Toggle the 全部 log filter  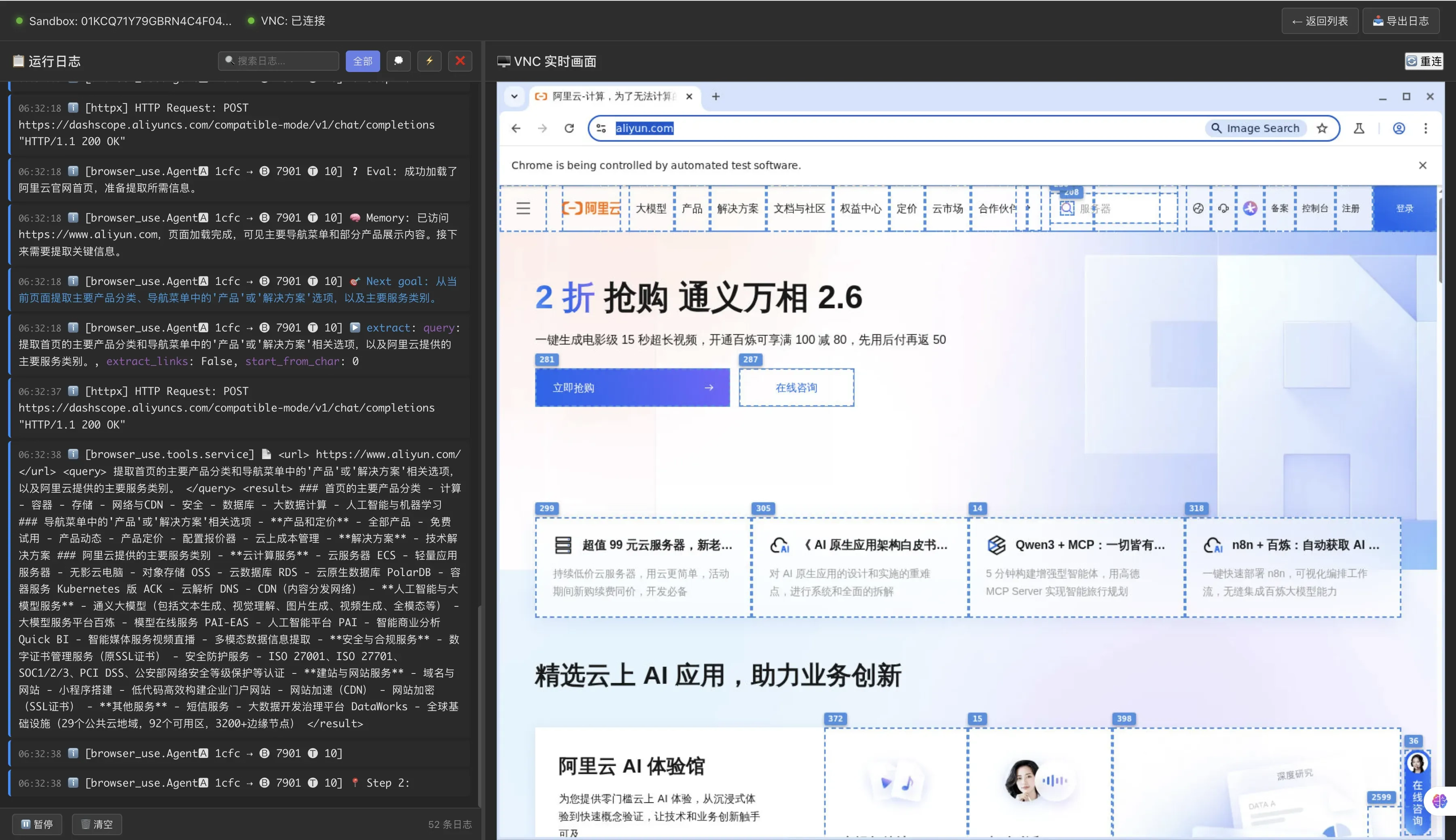[x=362, y=61]
